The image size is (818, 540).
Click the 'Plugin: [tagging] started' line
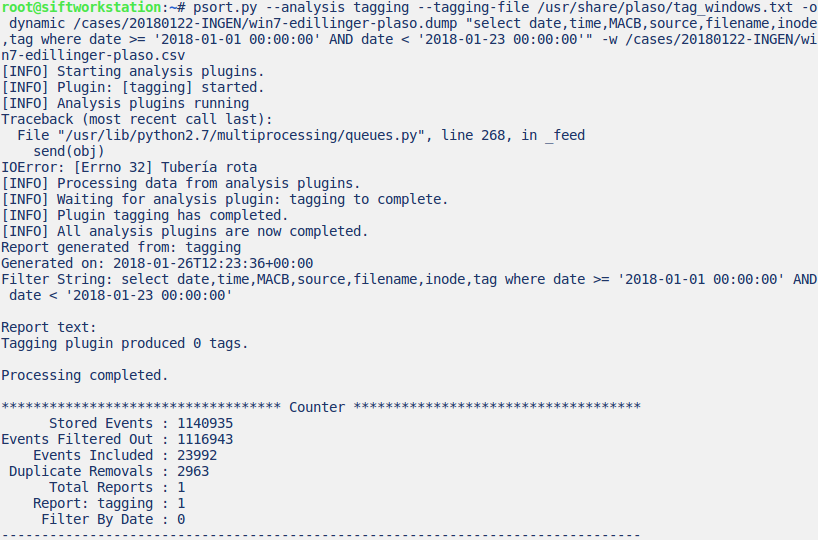132,87
